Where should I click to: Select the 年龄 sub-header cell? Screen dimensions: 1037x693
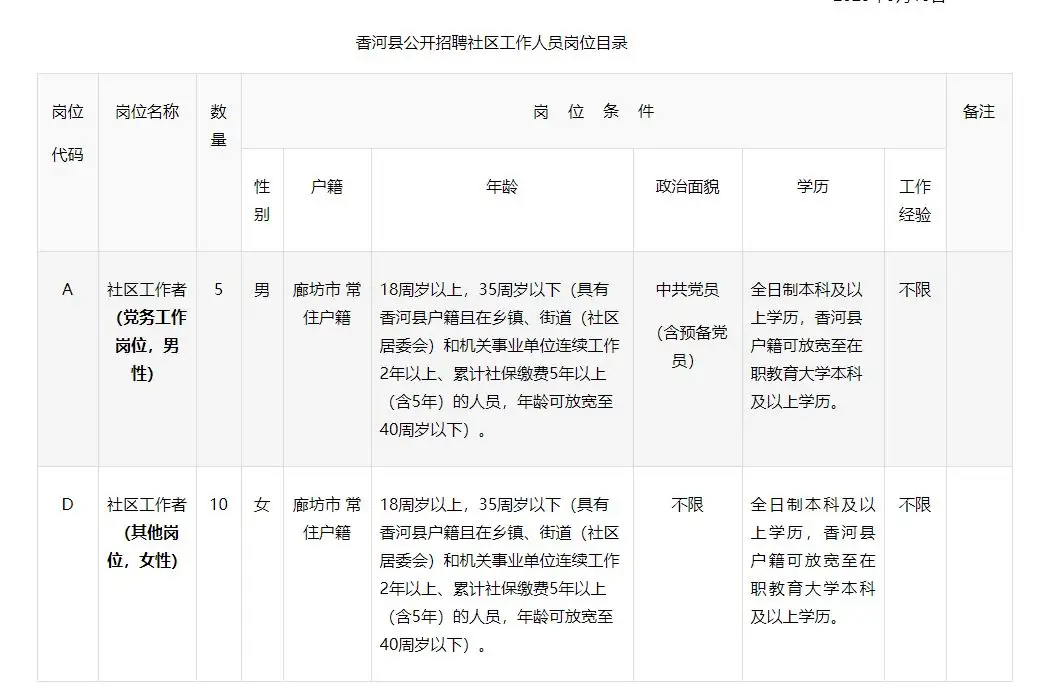(502, 187)
